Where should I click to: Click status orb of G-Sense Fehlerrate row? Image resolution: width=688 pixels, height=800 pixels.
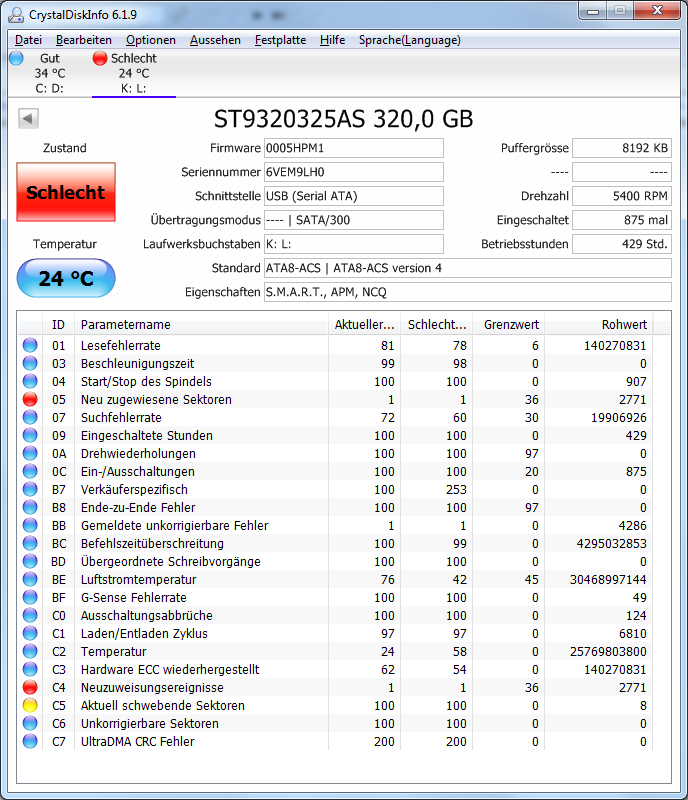point(30,597)
